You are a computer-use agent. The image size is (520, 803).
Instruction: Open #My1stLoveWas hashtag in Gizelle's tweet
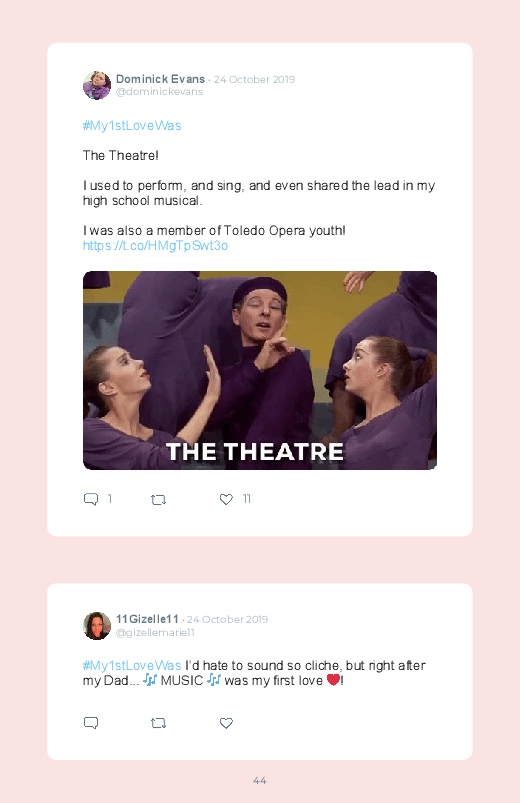[x=132, y=665]
